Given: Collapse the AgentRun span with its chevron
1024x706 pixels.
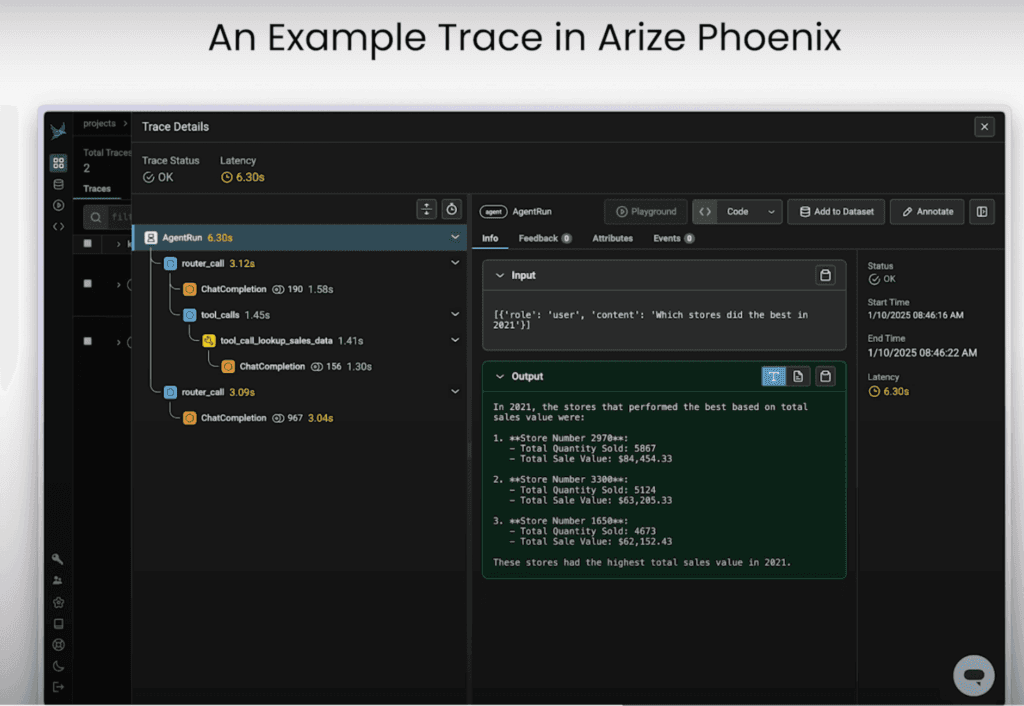Looking at the screenshot, I should click(x=455, y=237).
